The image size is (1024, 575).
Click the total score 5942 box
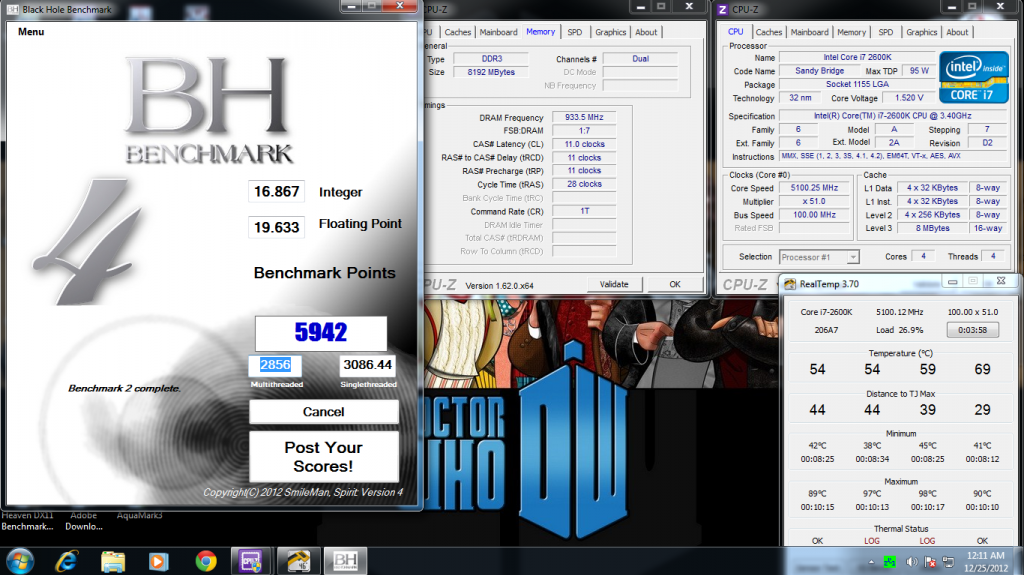click(x=321, y=333)
